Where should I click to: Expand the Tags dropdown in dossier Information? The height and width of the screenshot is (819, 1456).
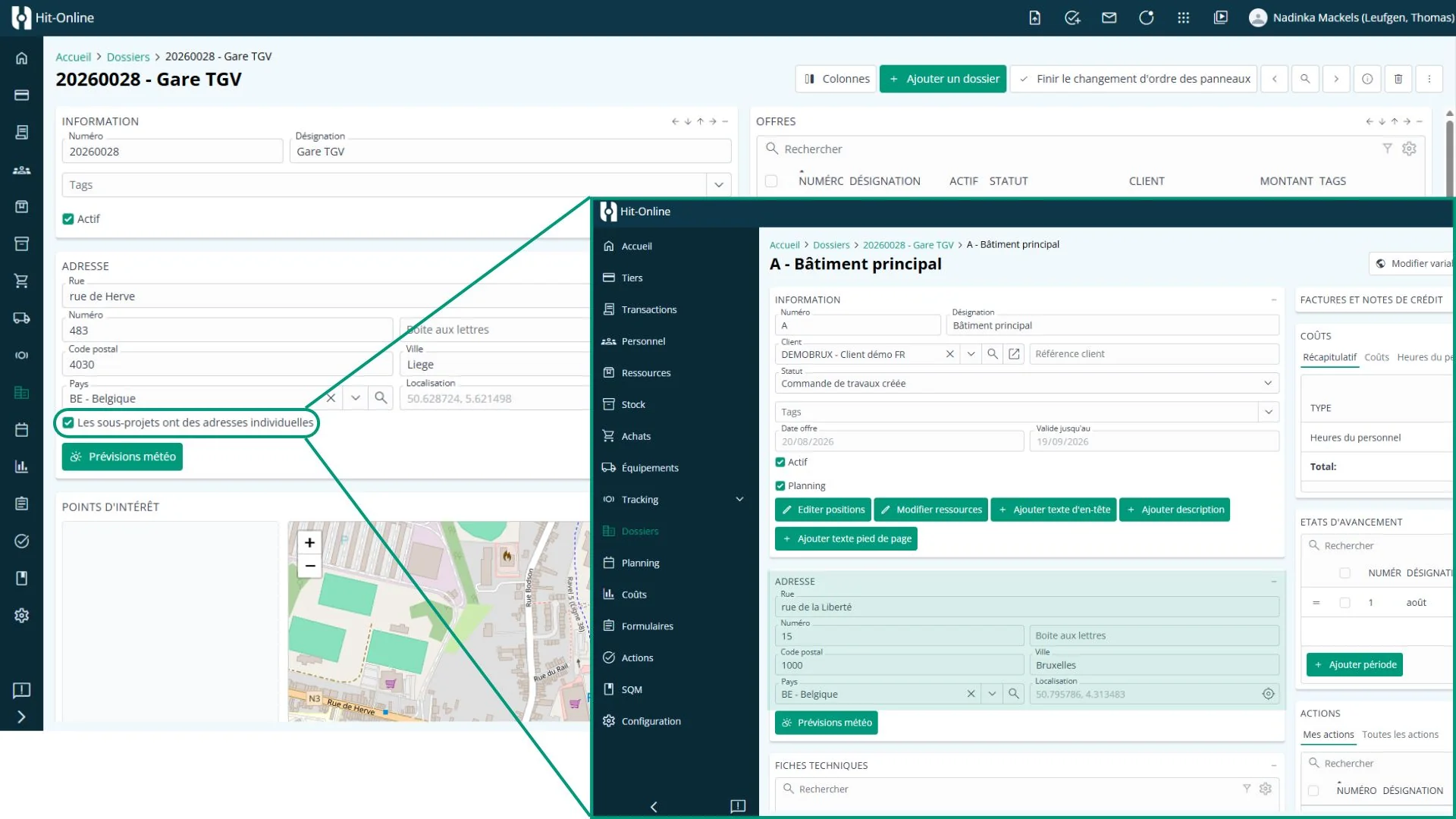[x=718, y=185]
